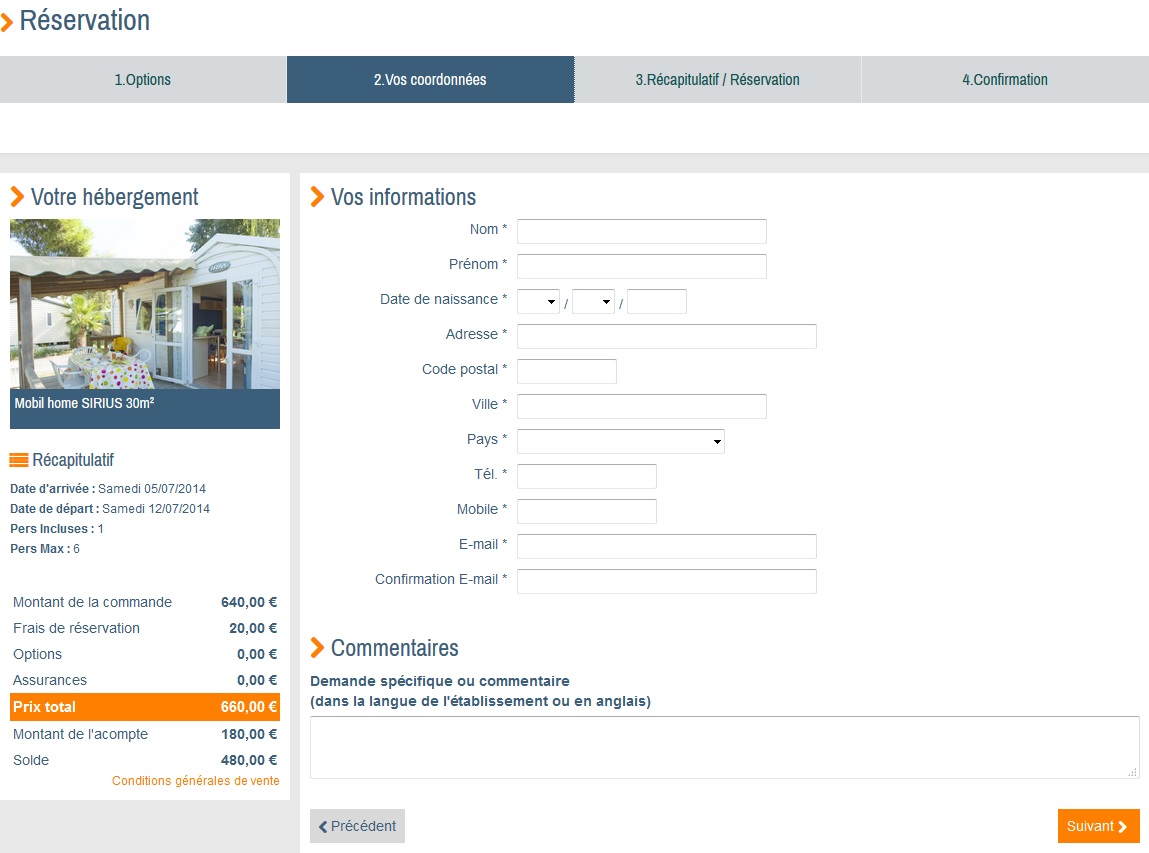The height and width of the screenshot is (853, 1149).
Task: Click into the Adresse field
Action: [667, 336]
